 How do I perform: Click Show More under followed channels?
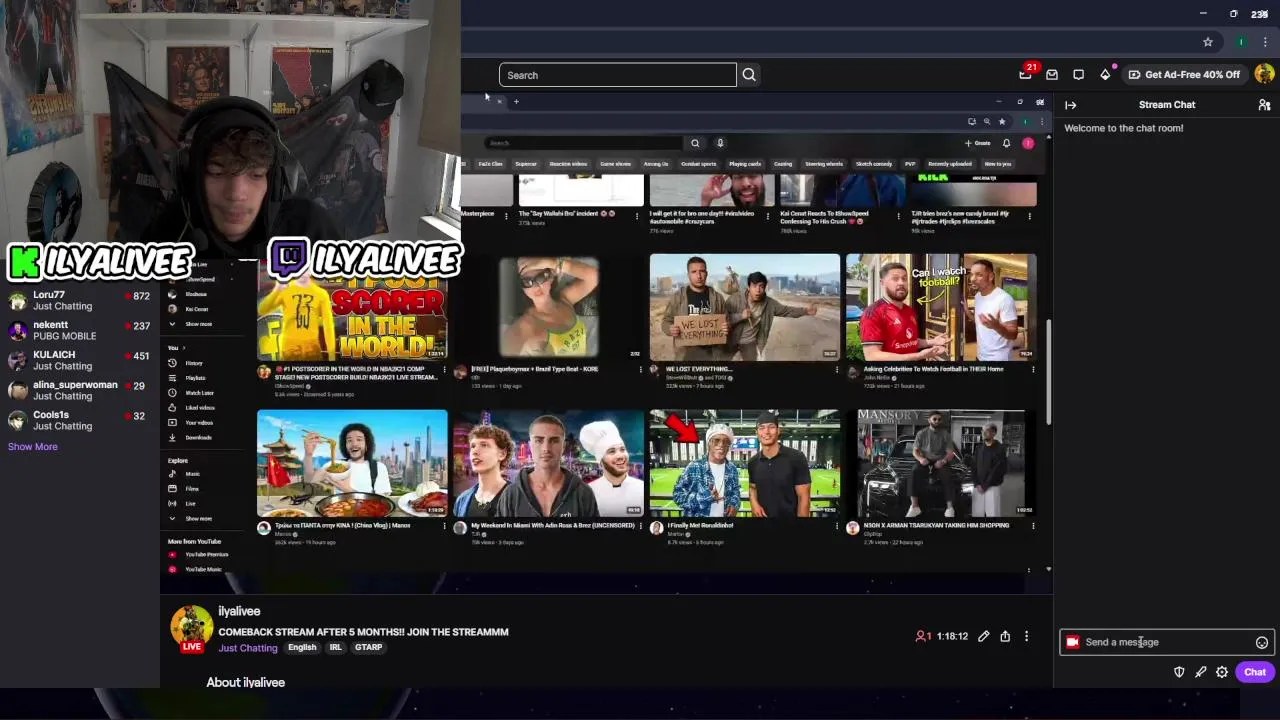(x=33, y=447)
